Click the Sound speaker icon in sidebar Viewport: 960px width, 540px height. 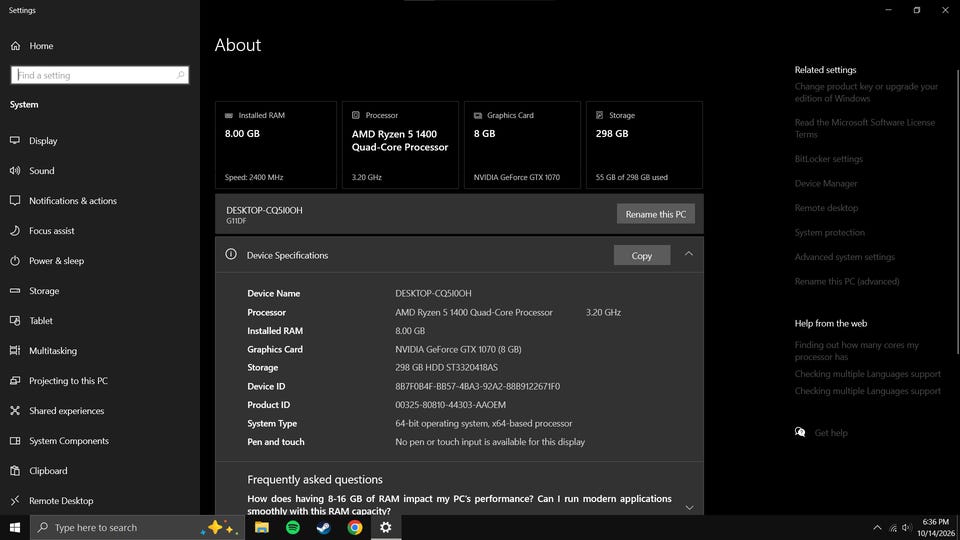(15, 170)
